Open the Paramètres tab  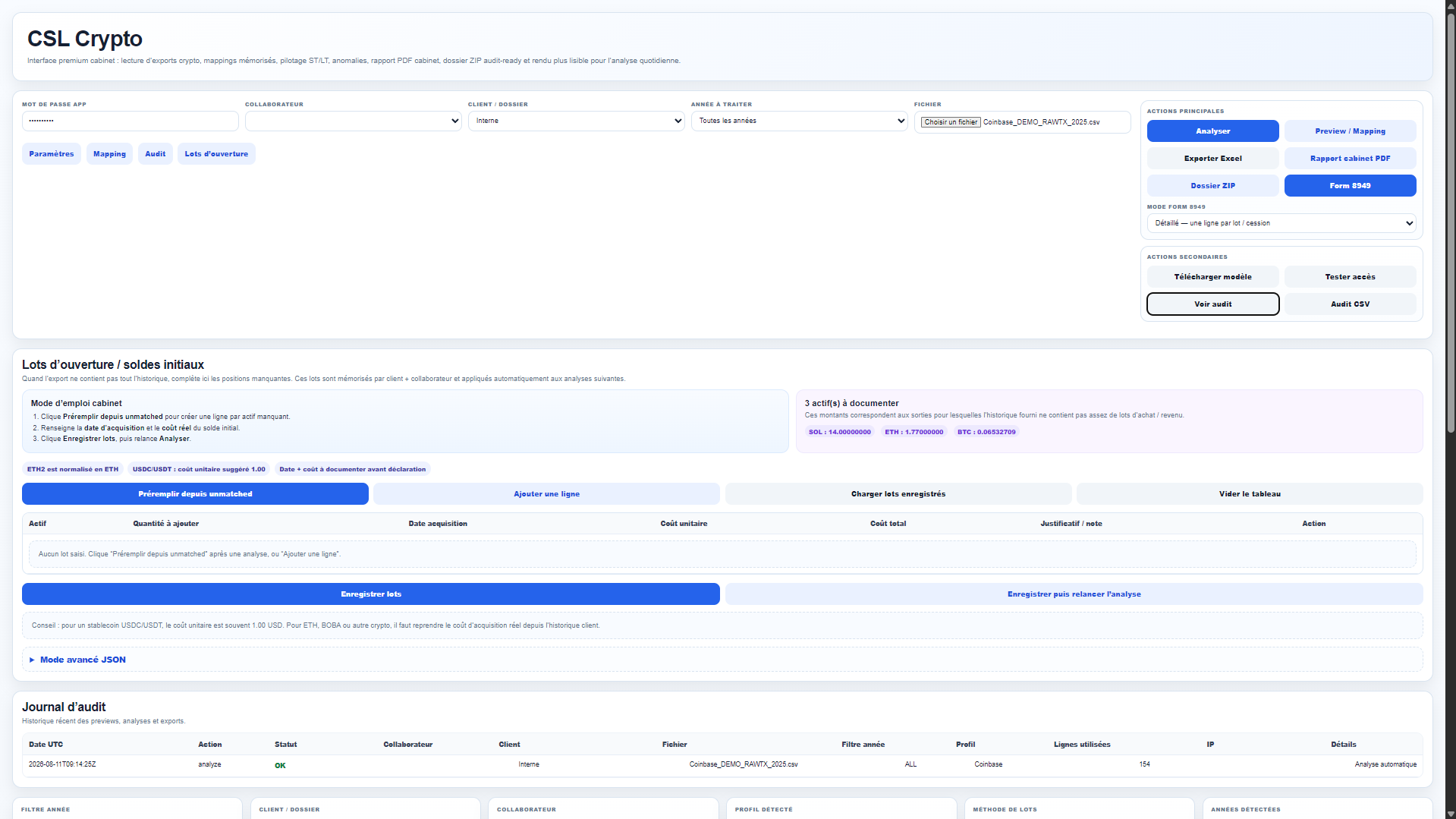pos(52,154)
